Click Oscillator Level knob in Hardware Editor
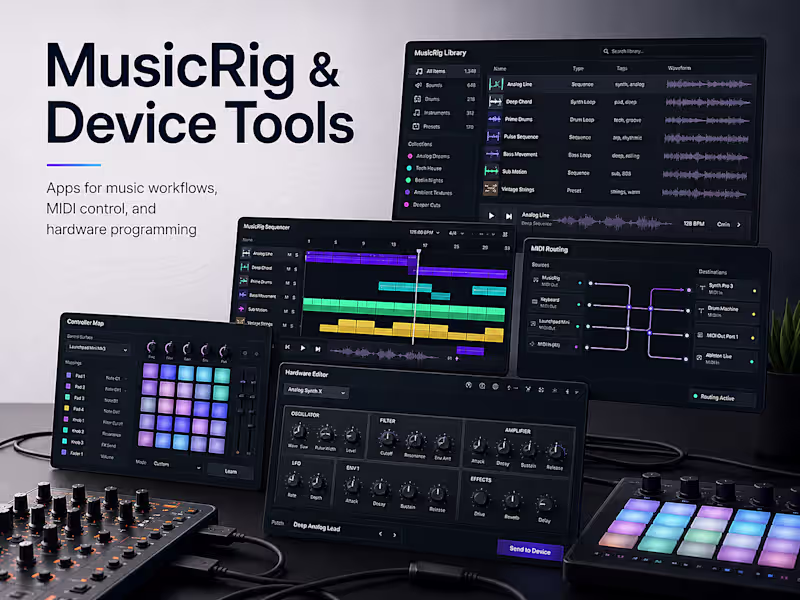Viewport: 800px width, 600px height. click(351, 436)
